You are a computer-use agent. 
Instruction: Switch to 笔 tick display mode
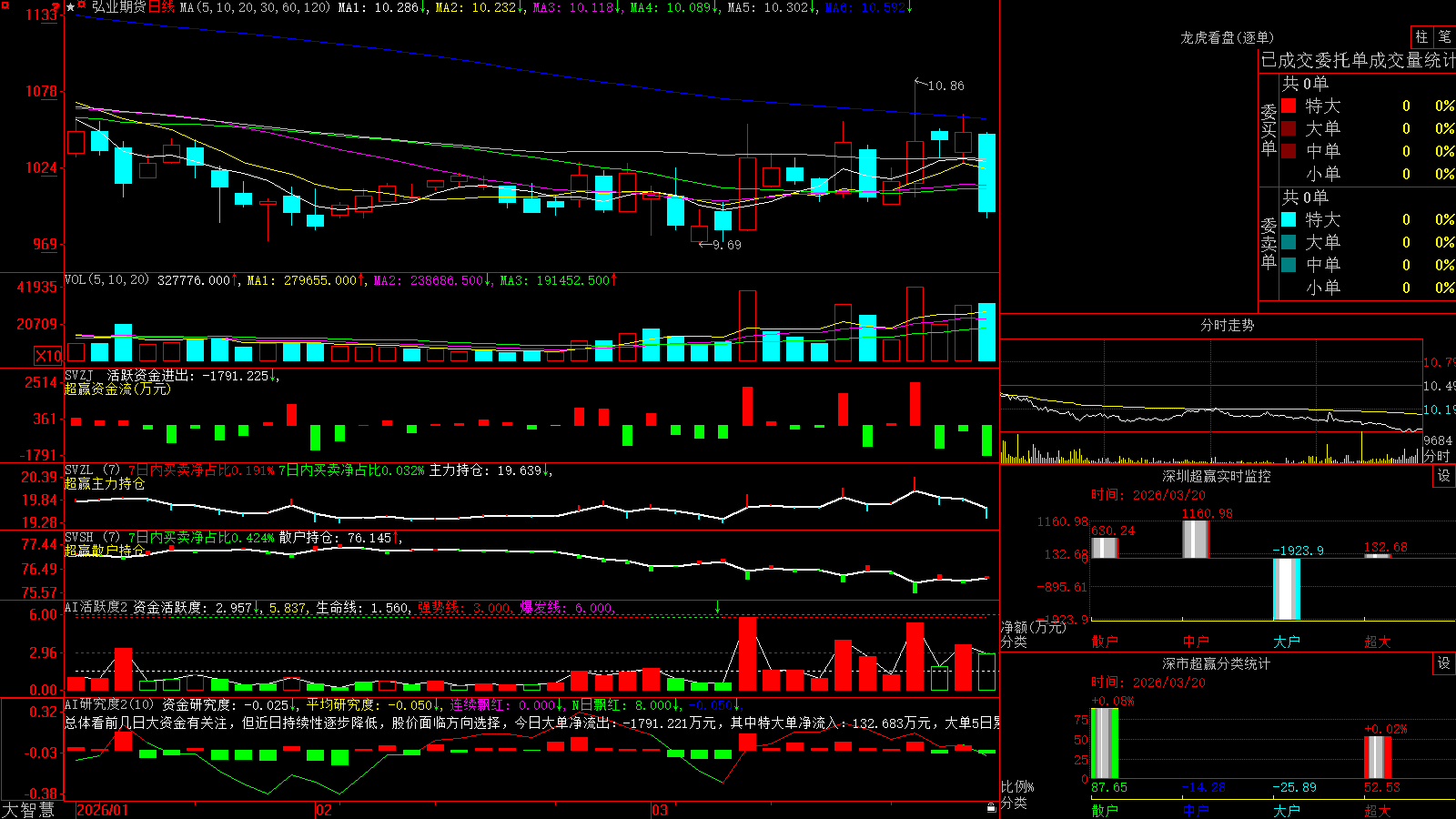(1444, 37)
